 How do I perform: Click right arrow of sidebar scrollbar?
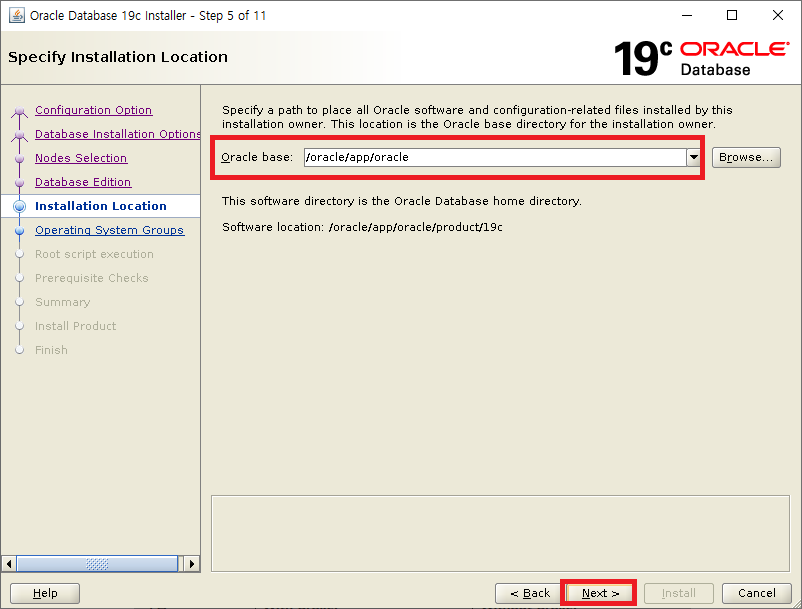(x=191, y=564)
